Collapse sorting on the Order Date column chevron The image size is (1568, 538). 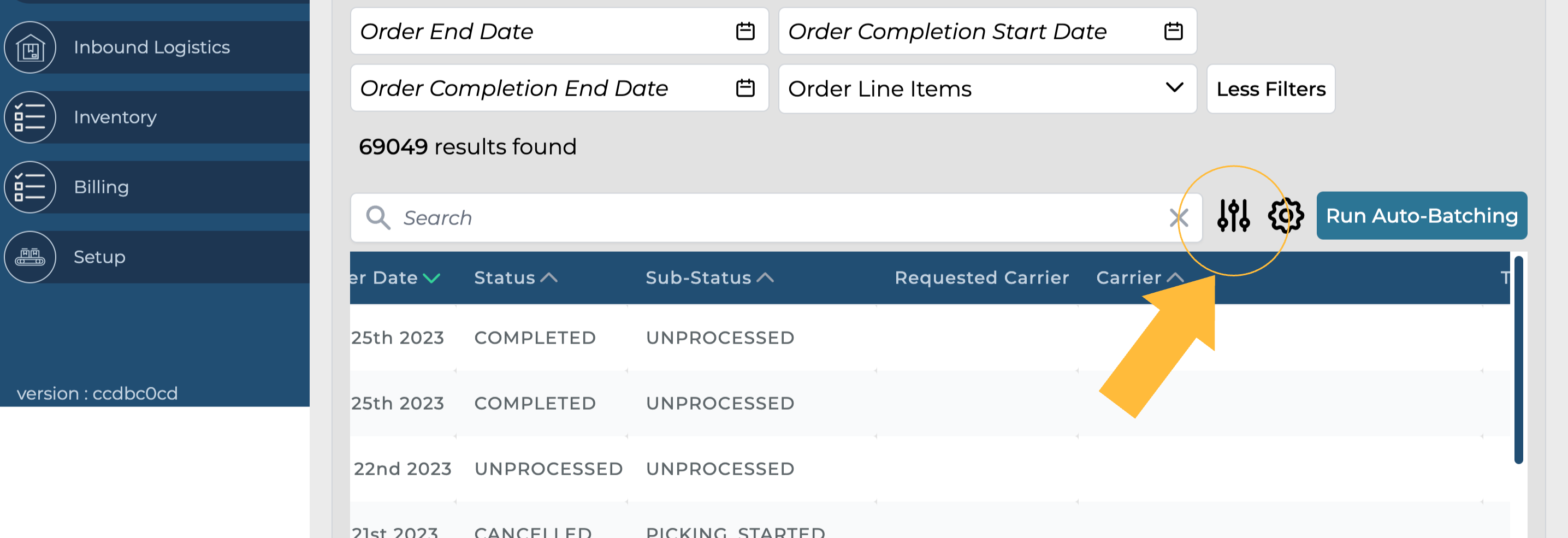[x=431, y=279]
